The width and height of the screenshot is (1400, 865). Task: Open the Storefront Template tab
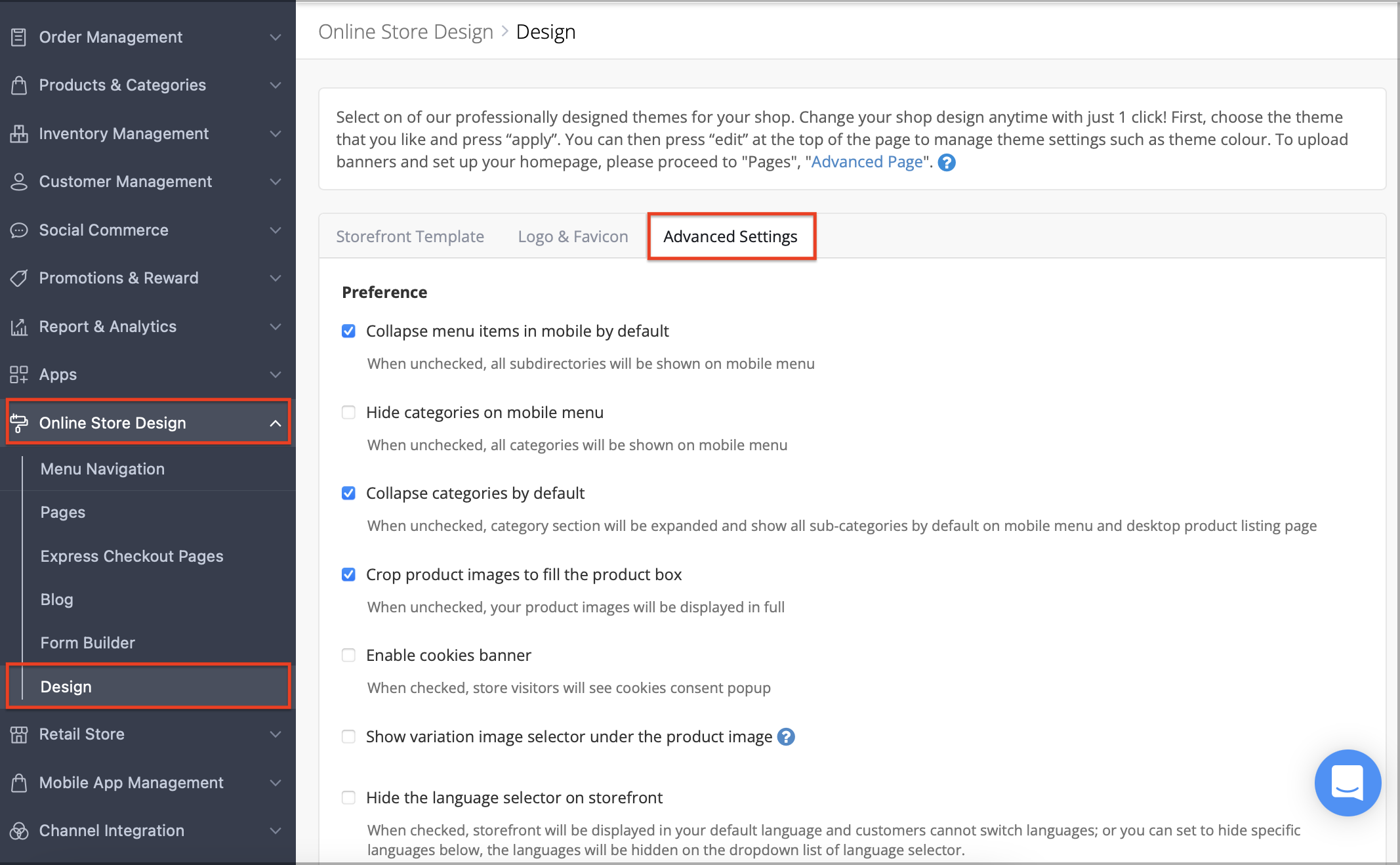coord(410,236)
